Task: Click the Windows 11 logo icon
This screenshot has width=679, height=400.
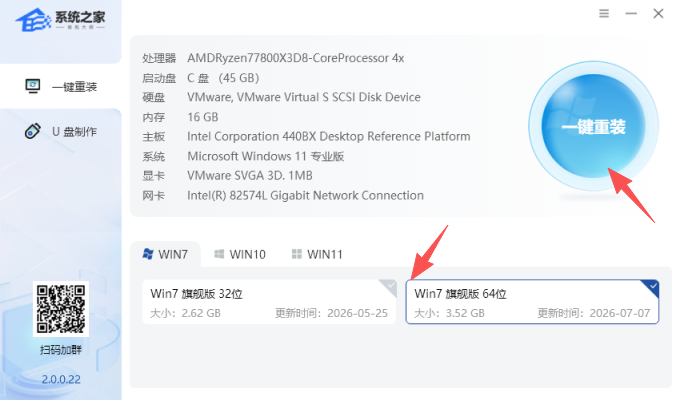Action: click(297, 254)
